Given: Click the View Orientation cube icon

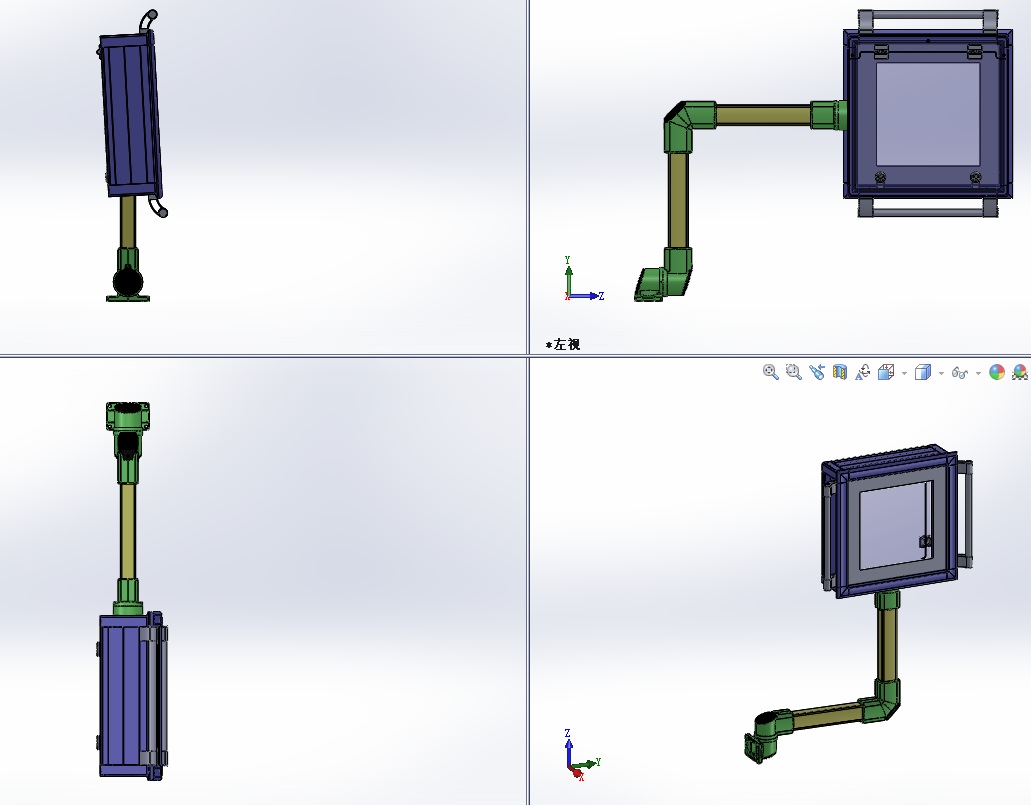Looking at the screenshot, I should [886, 372].
